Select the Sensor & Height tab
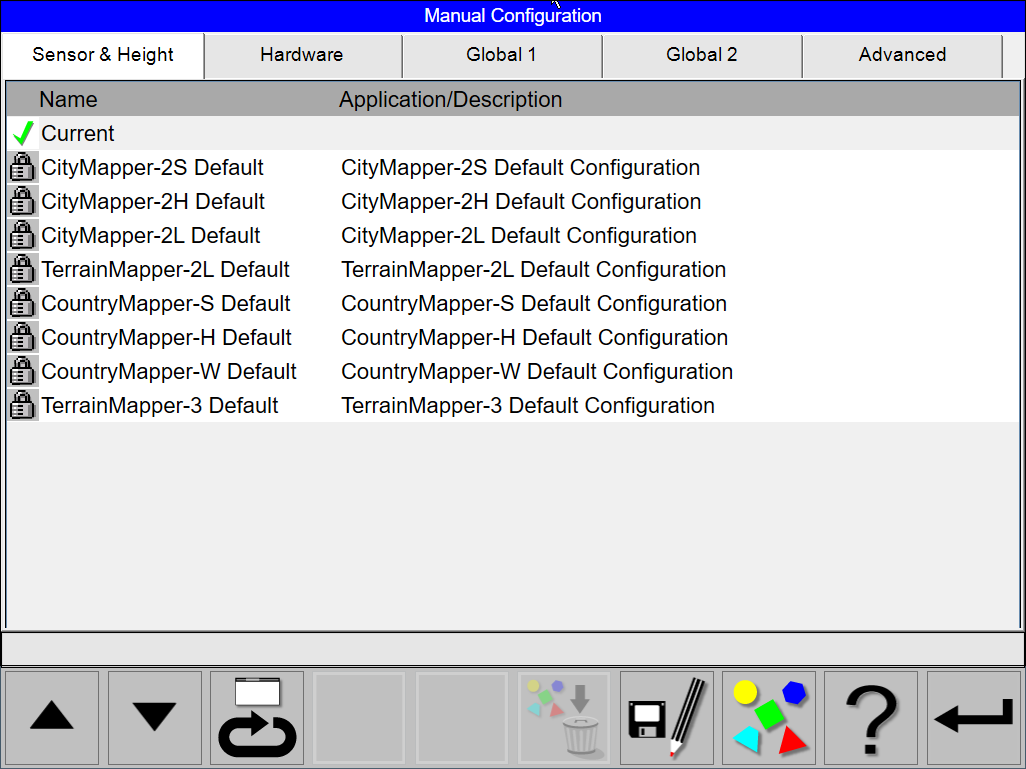This screenshot has height=769, width=1026. click(x=102, y=55)
